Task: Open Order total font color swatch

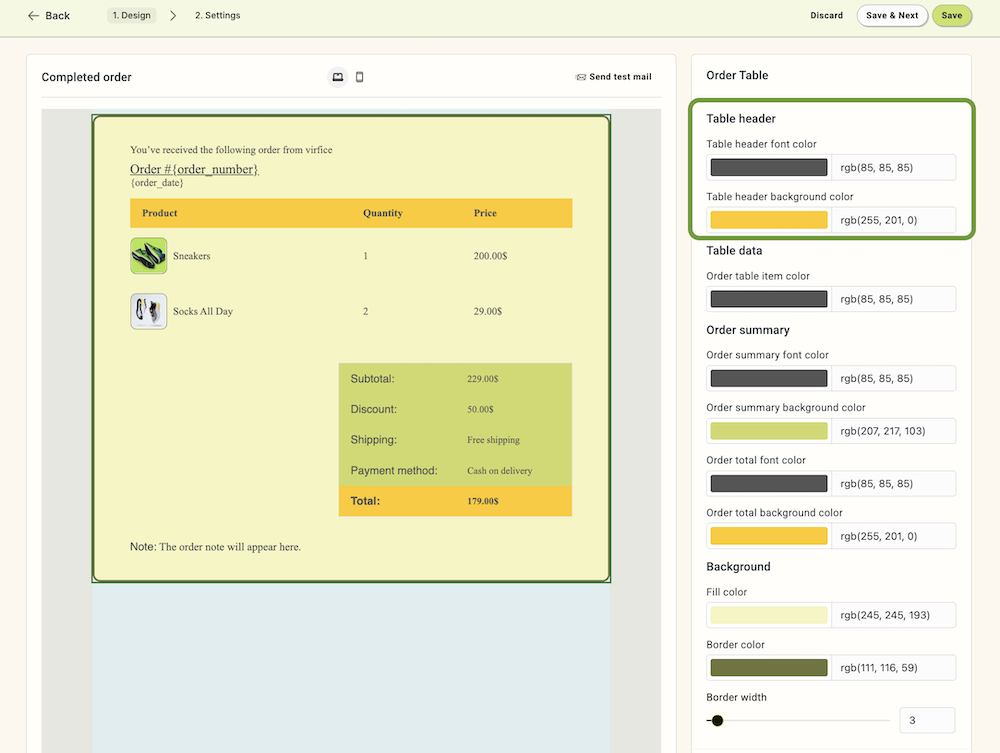Action: (768, 483)
